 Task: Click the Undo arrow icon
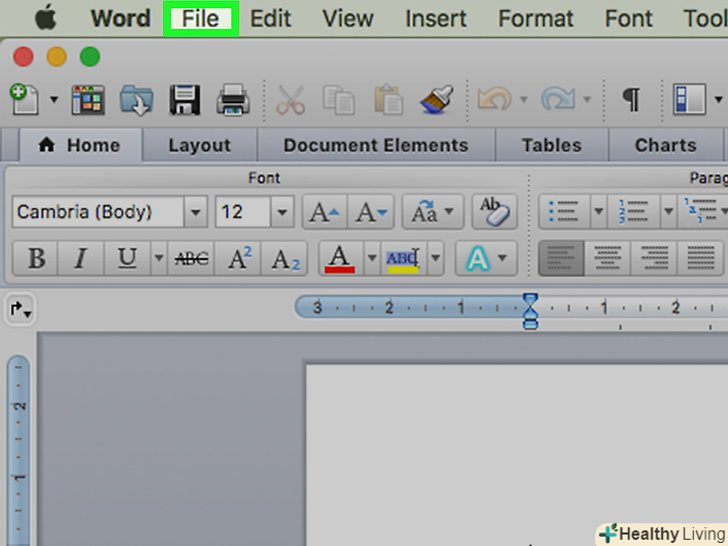(494, 99)
